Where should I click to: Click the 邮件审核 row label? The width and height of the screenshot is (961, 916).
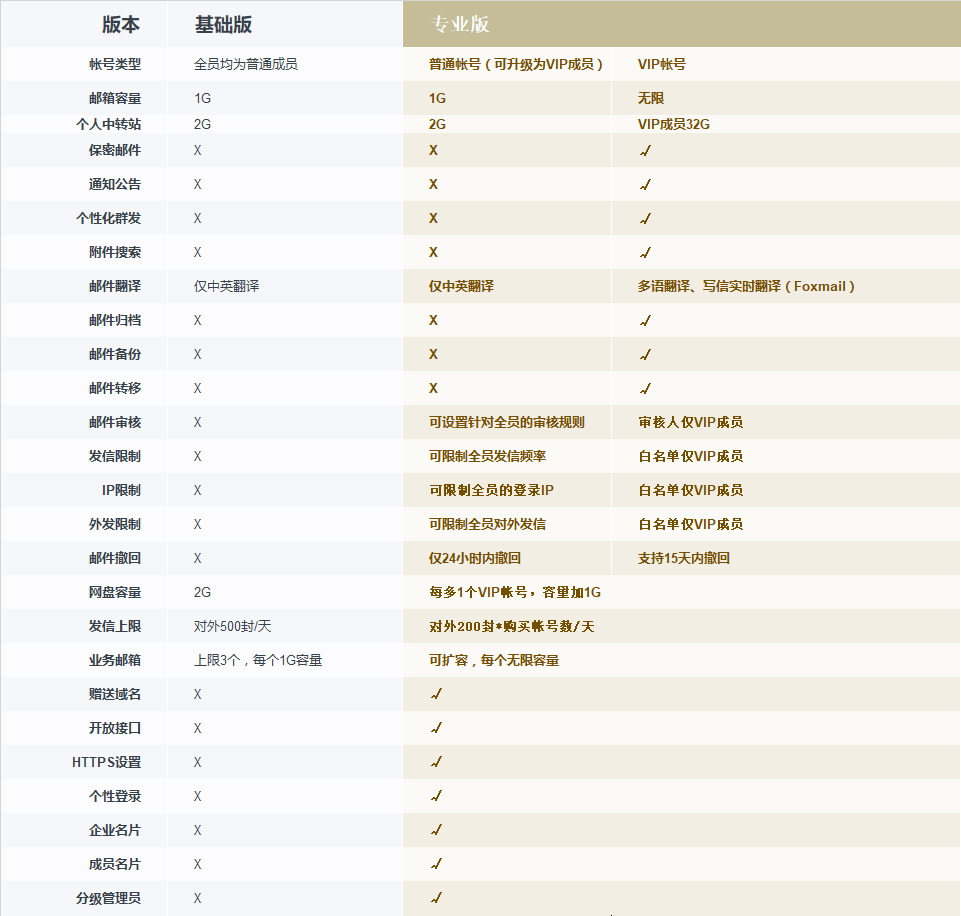click(115, 422)
